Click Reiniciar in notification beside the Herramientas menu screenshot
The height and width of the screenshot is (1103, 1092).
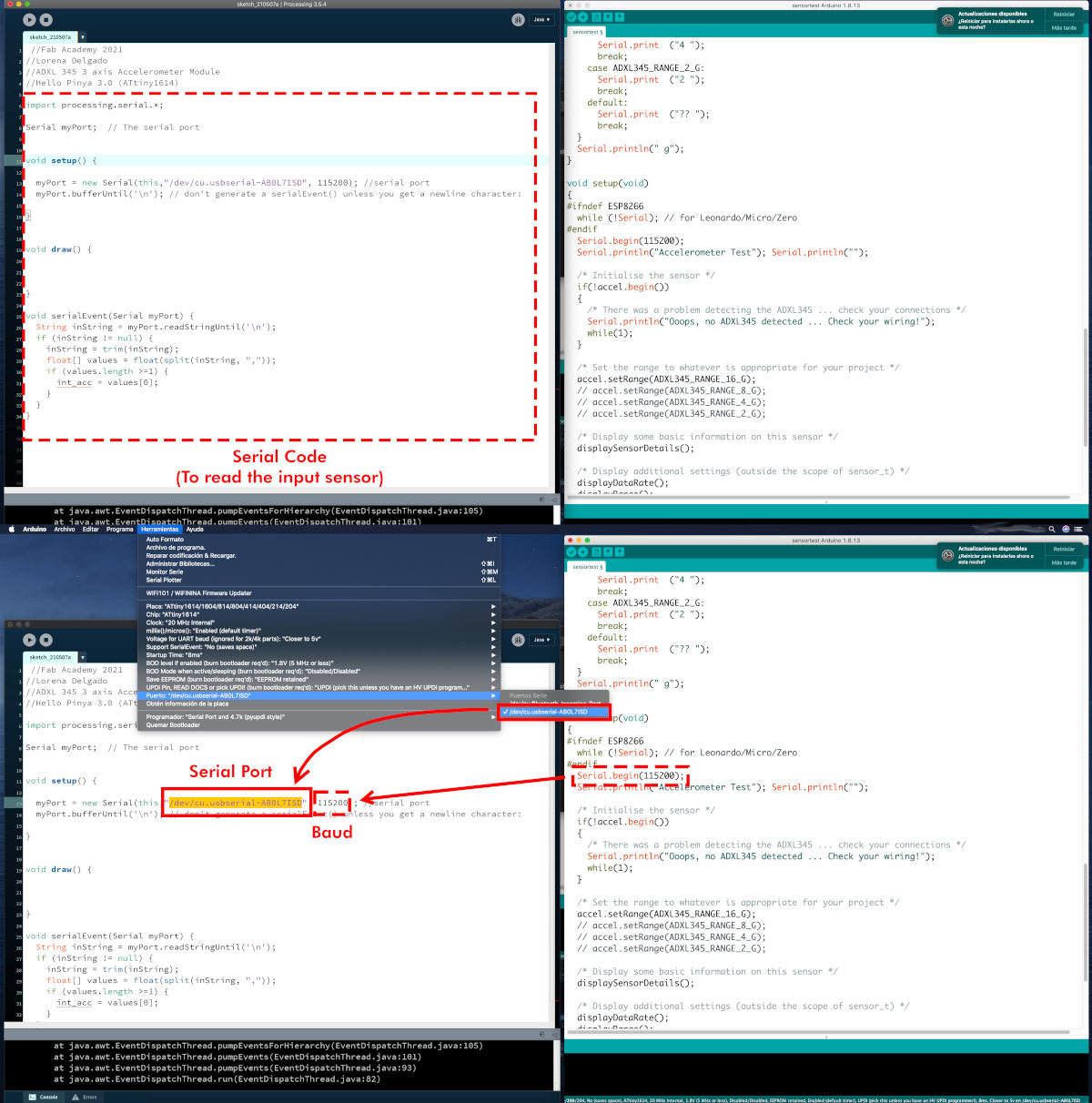pos(1064,549)
